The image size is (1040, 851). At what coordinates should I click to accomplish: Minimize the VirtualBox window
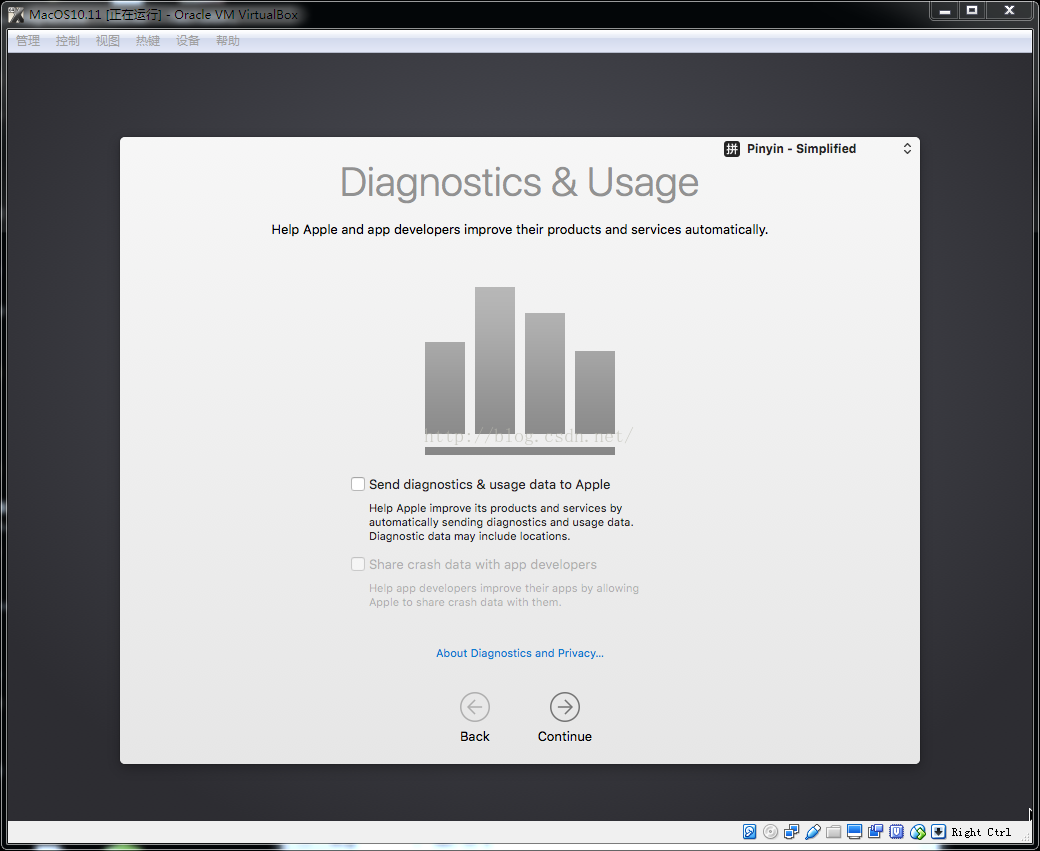click(944, 11)
